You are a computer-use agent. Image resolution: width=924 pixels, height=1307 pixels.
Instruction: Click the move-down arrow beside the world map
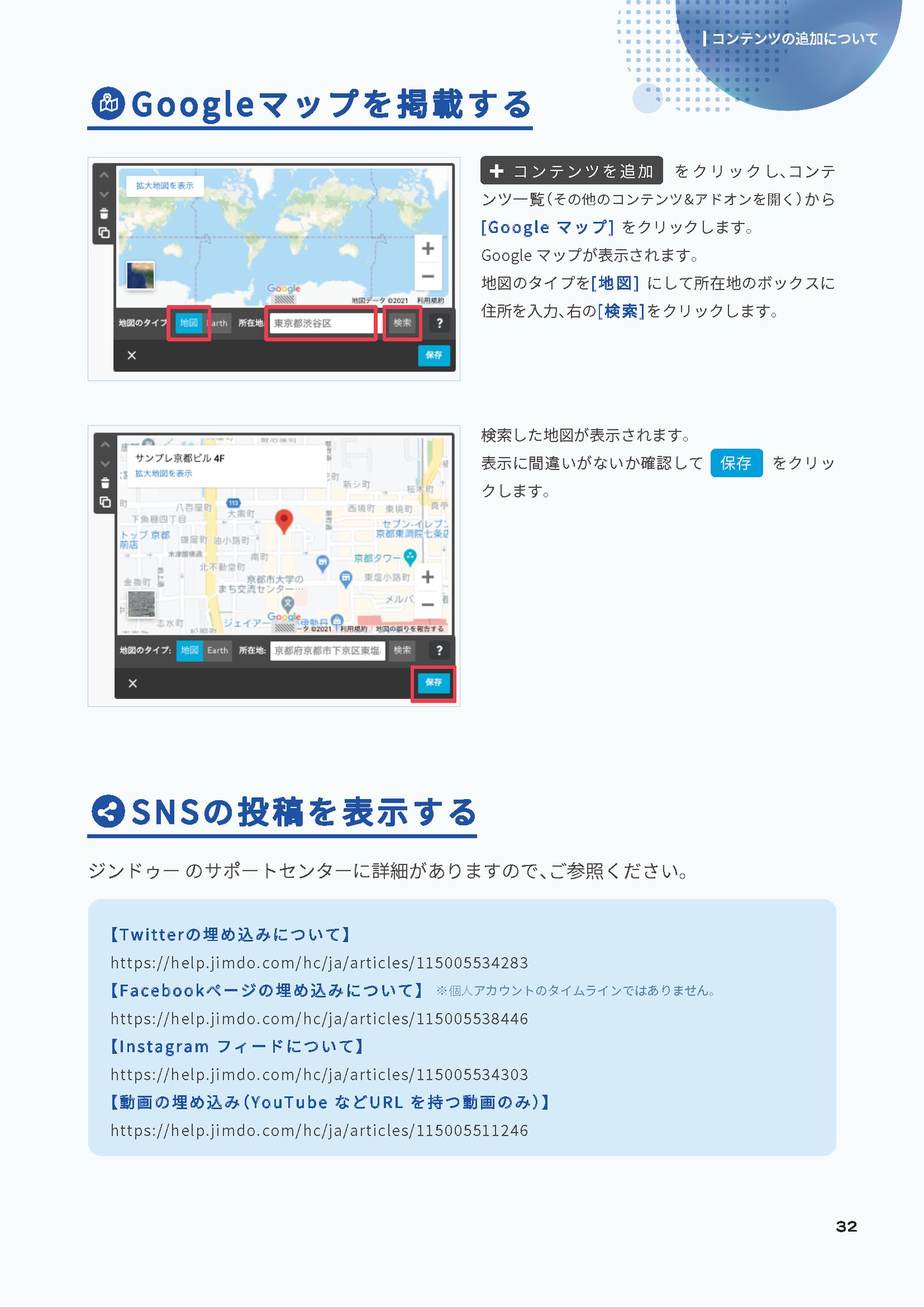point(104,194)
